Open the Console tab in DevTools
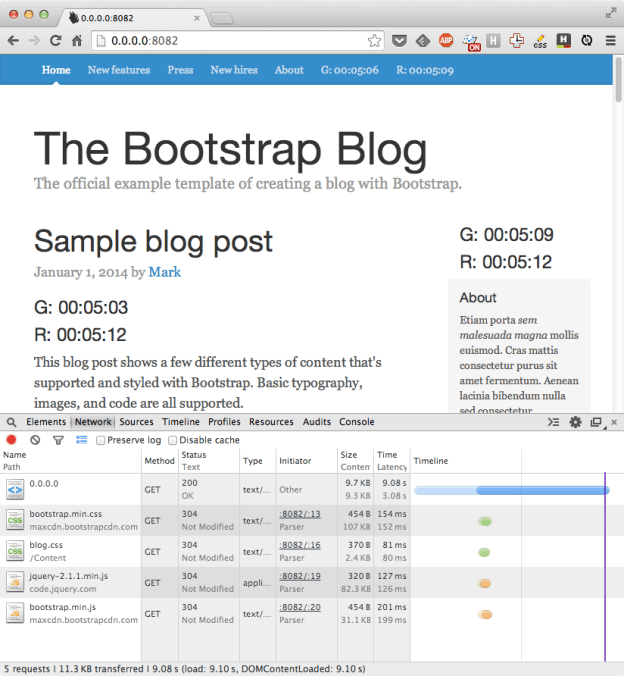The width and height of the screenshot is (624, 676). [x=357, y=422]
